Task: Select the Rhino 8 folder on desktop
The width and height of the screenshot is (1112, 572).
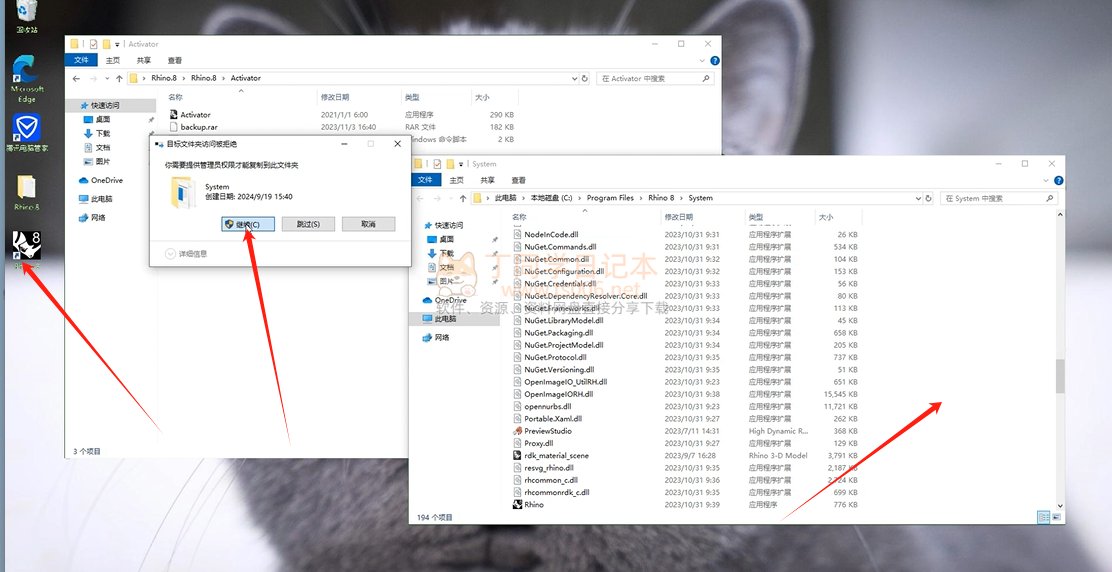Action: (x=26, y=190)
